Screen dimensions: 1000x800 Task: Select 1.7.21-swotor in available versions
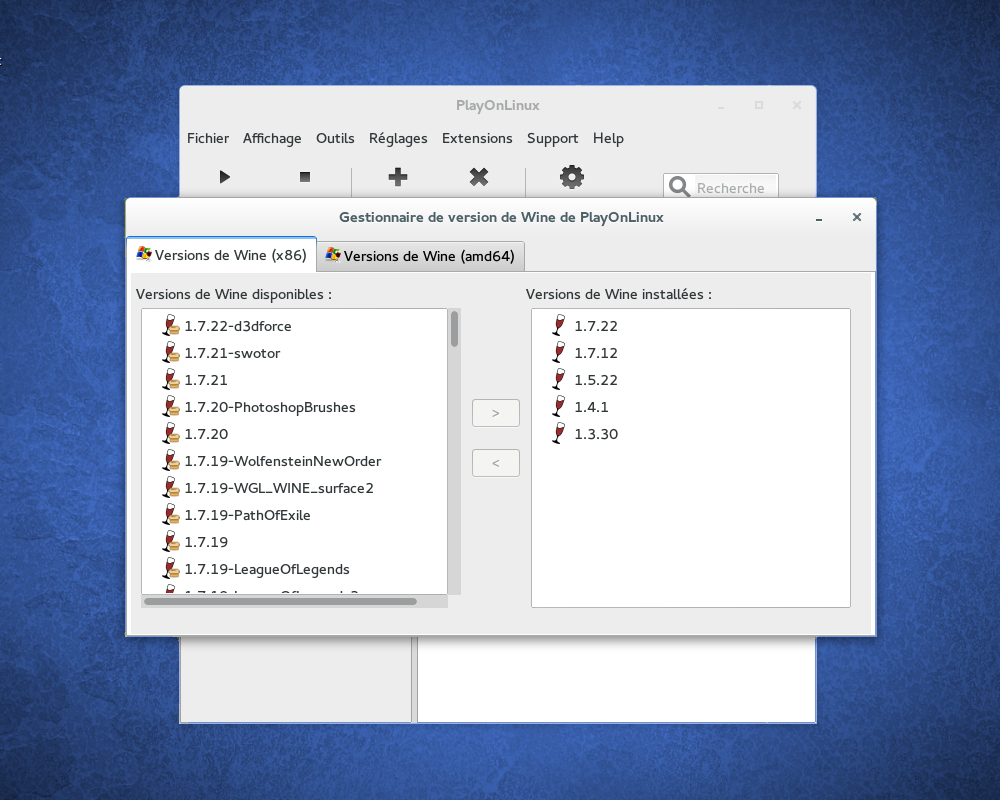pos(295,353)
